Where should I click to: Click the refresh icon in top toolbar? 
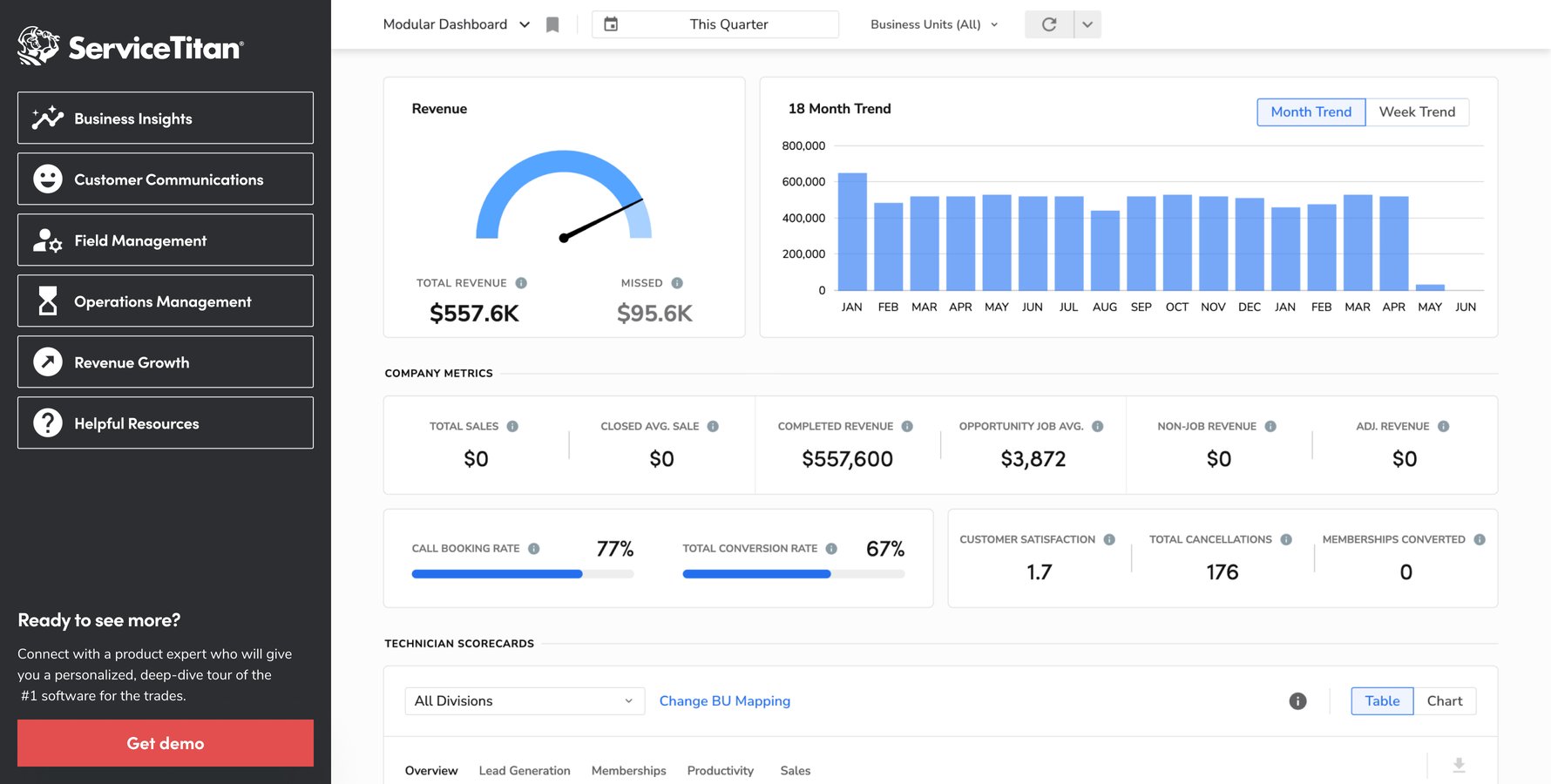pyautogui.click(x=1049, y=24)
